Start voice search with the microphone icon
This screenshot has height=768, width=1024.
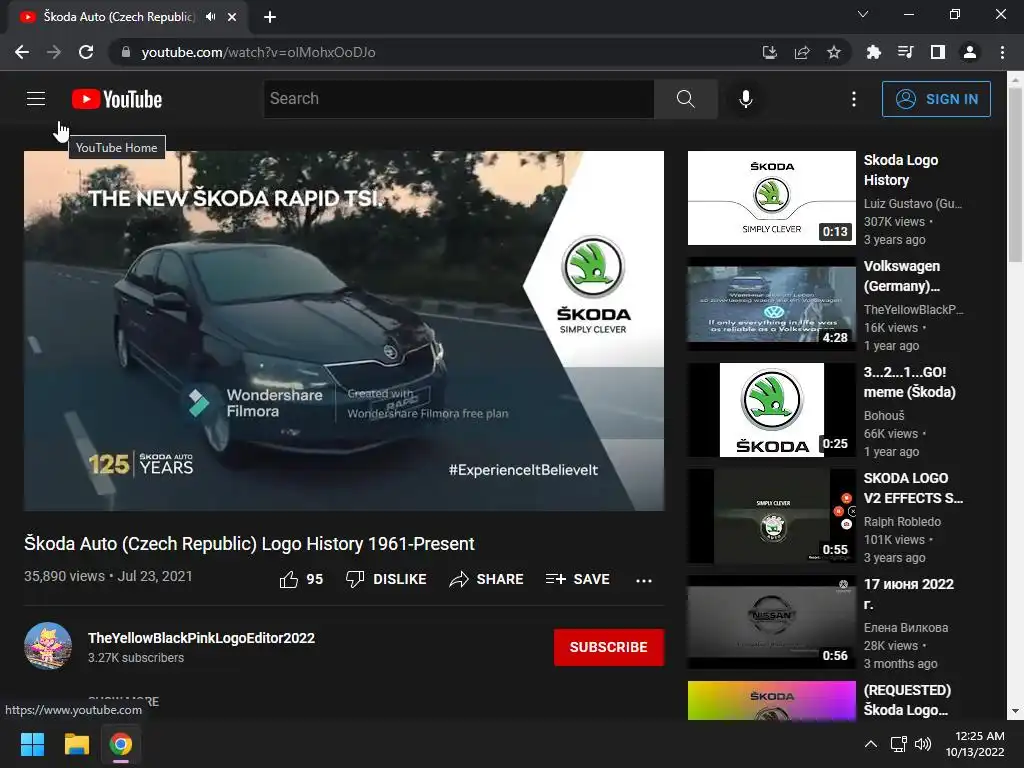click(x=746, y=99)
